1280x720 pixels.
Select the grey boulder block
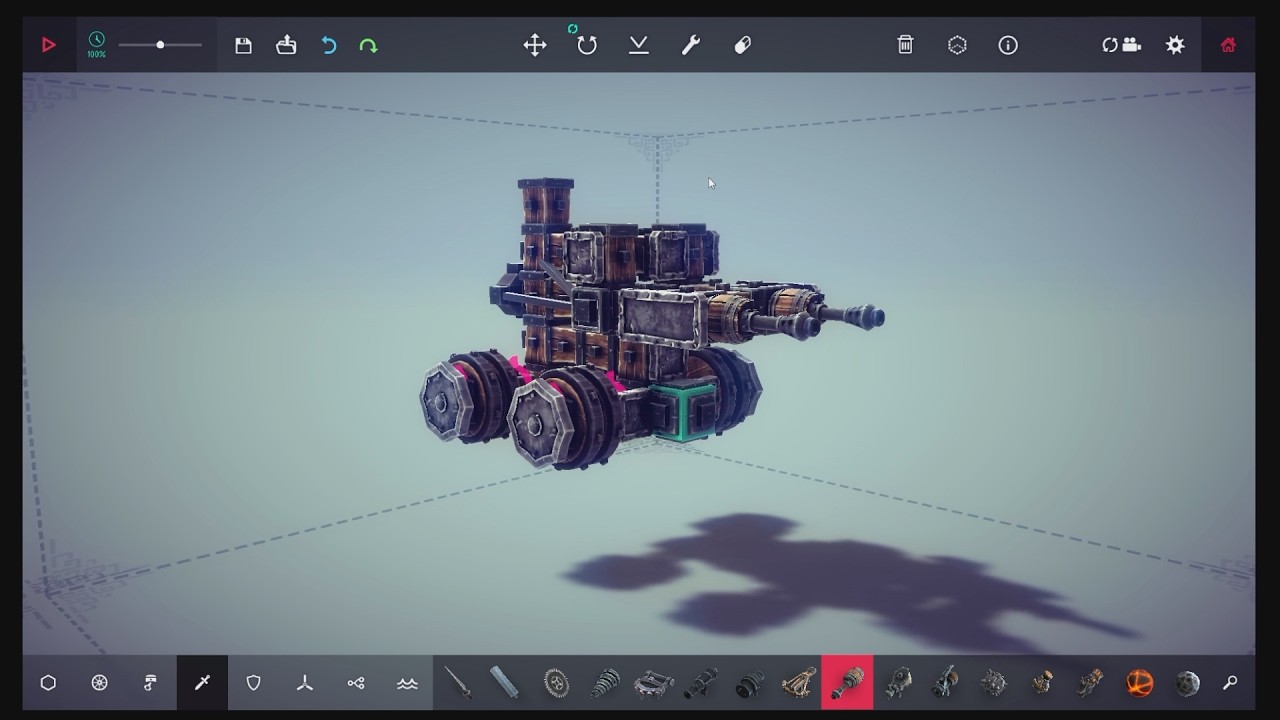tap(1187, 683)
